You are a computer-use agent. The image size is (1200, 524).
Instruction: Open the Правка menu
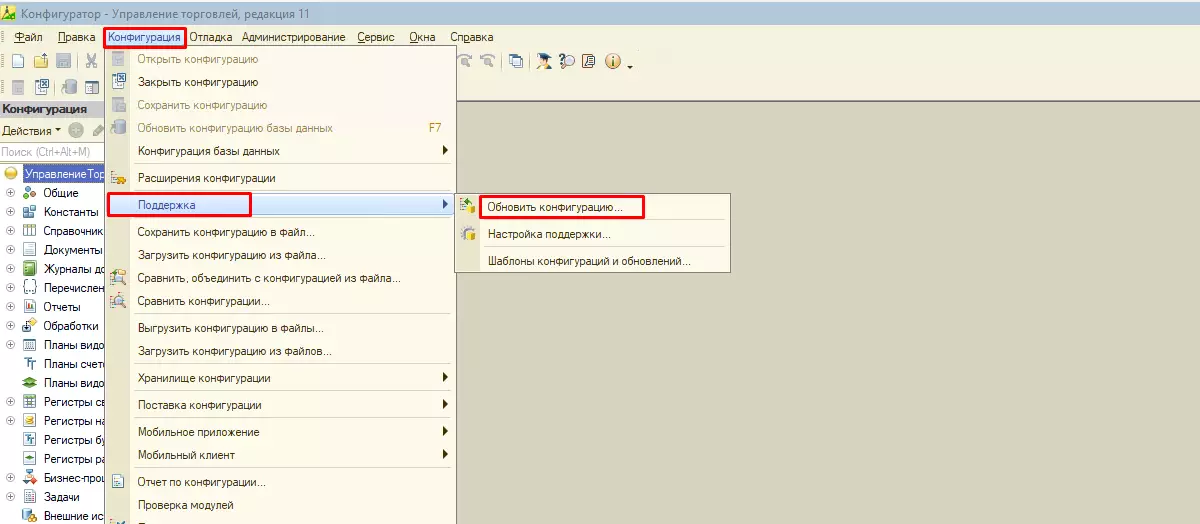click(x=76, y=37)
